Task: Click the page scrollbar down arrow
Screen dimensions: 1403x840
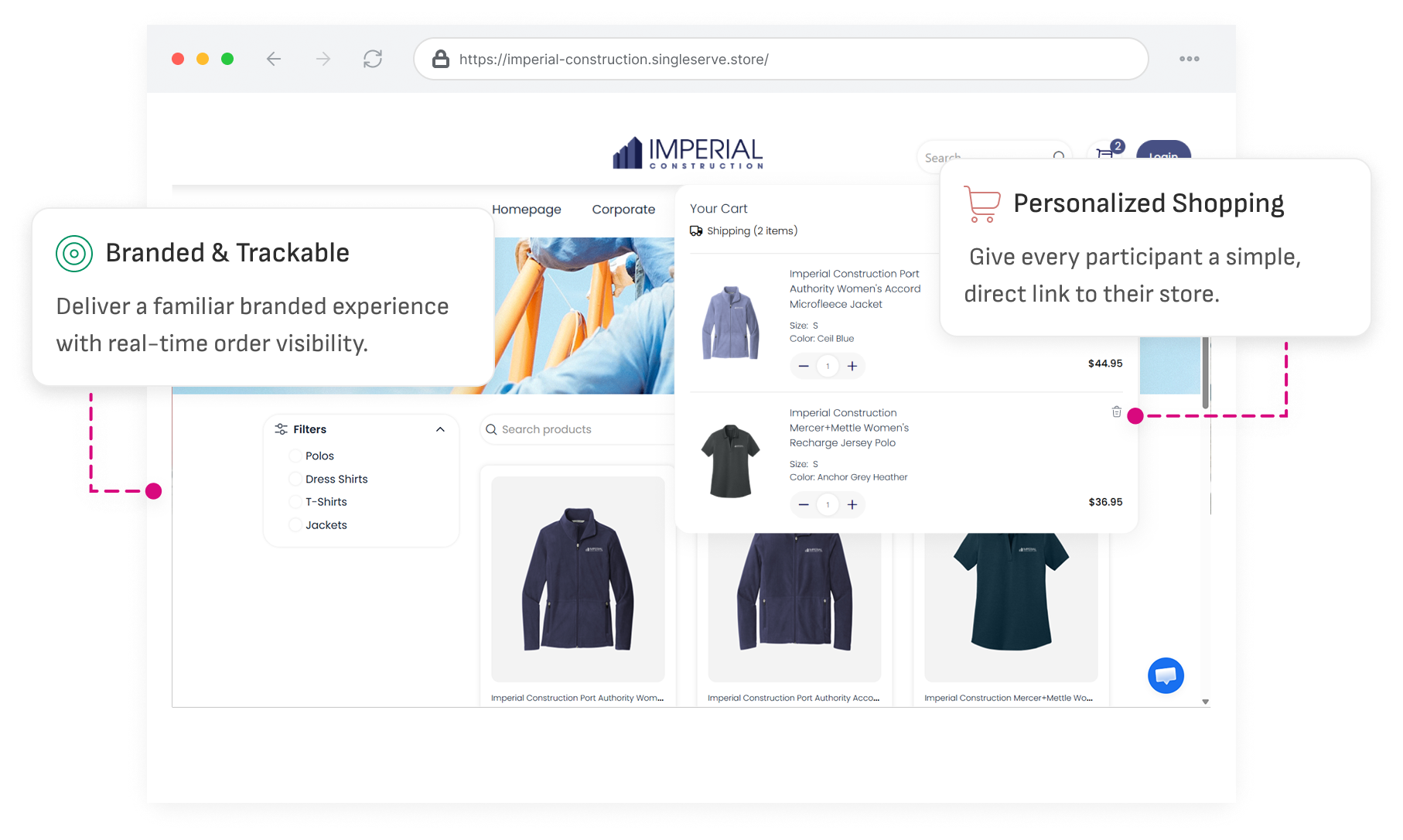Action: 1205,702
